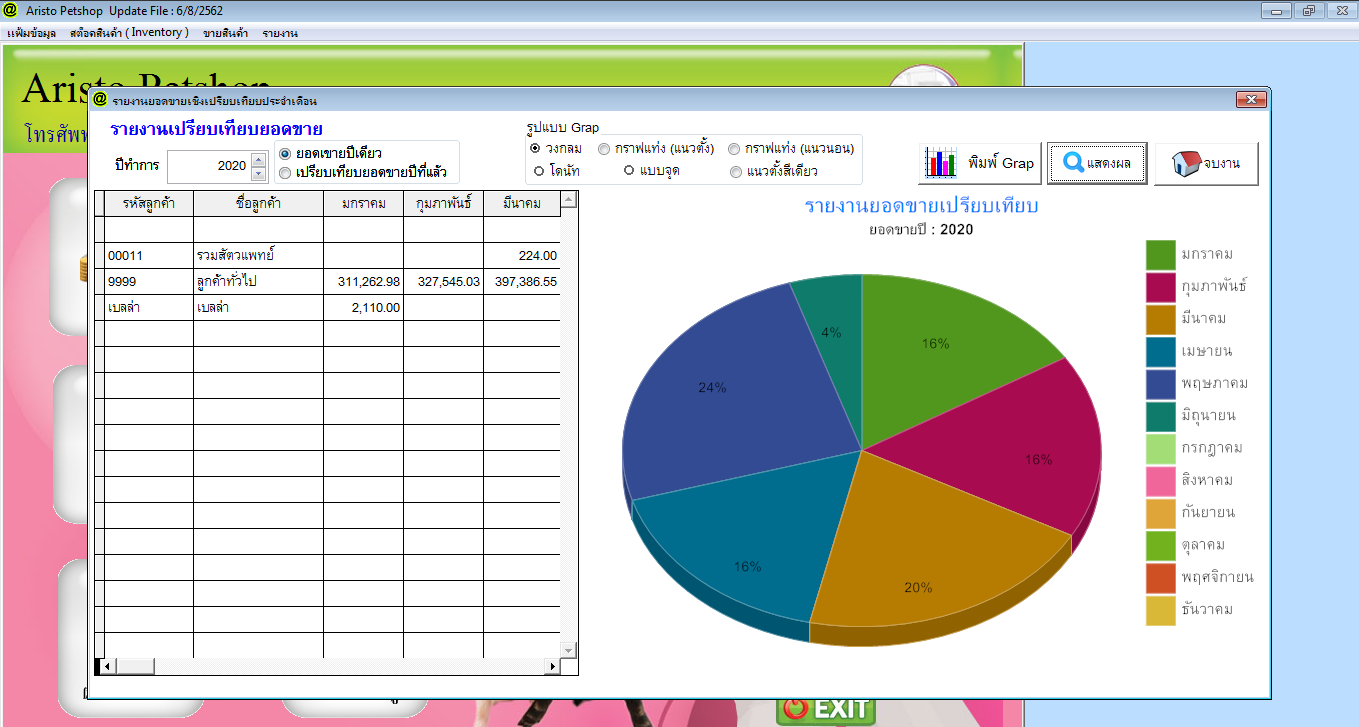The width and height of the screenshot is (1359, 727).
Task: Click the มีนาคม brown legend swatch
Action: (x=1161, y=319)
